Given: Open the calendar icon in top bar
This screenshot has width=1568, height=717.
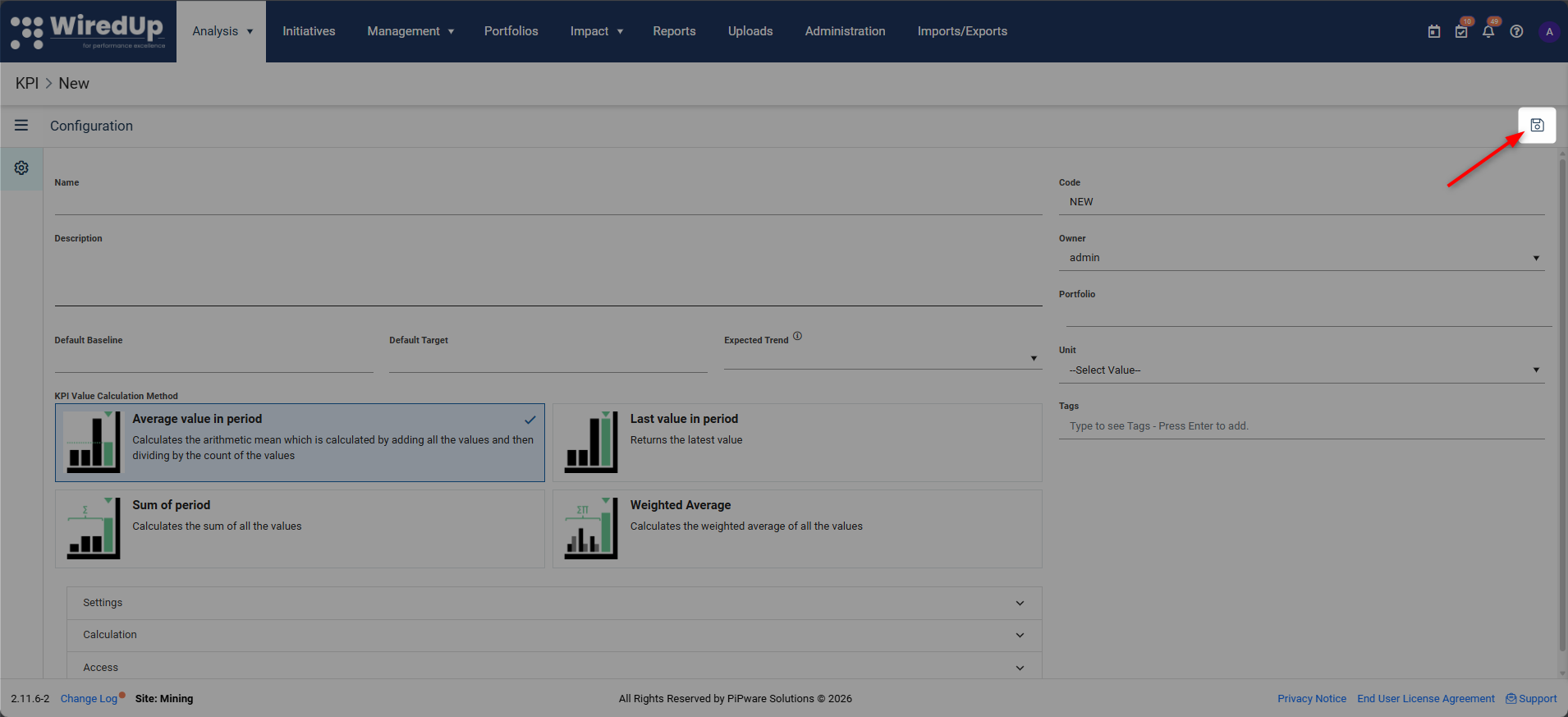Looking at the screenshot, I should click(x=1434, y=31).
